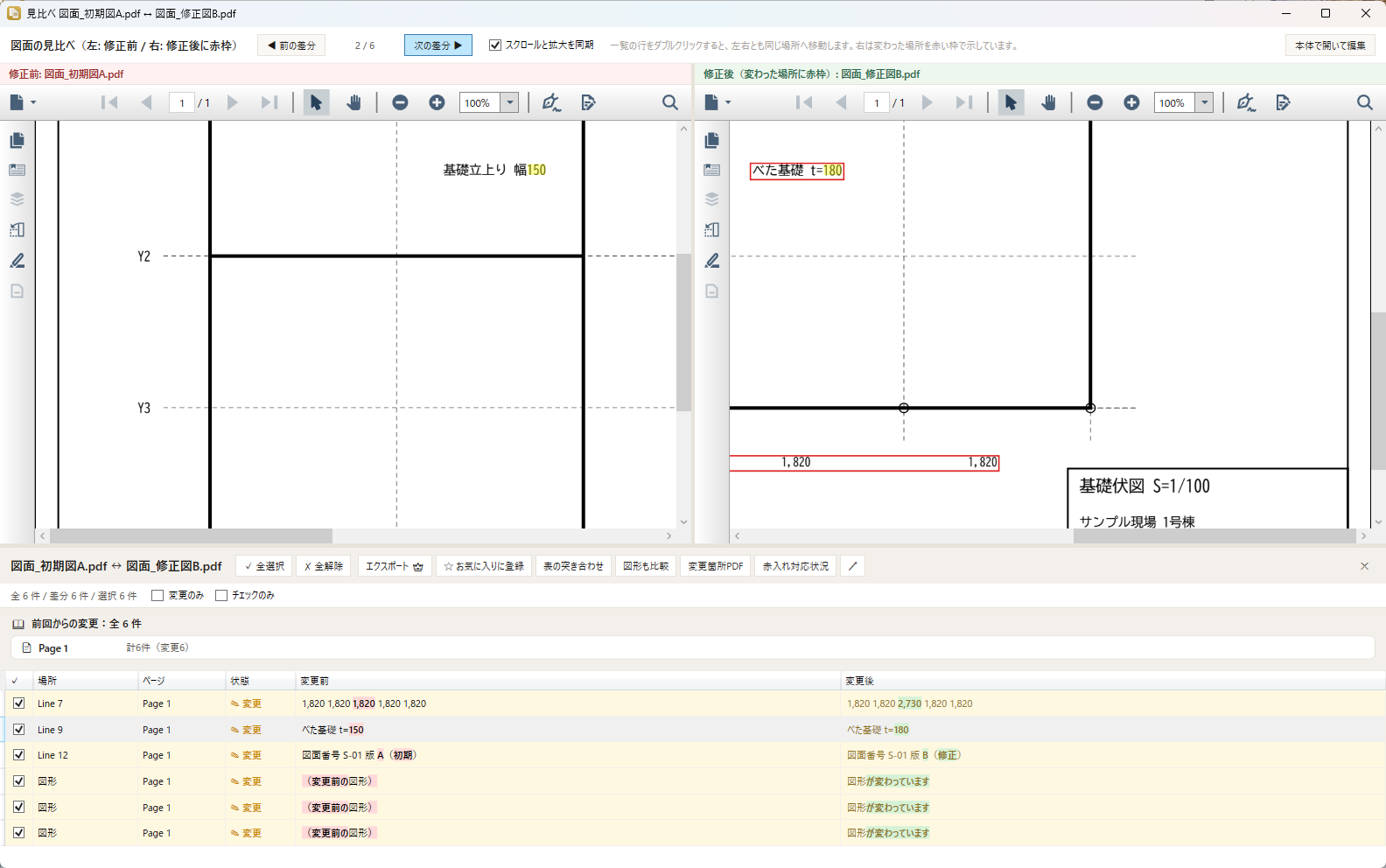The height and width of the screenshot is (868, 1386).
Task: Click the エクスポート button
Action: point(395,566)
